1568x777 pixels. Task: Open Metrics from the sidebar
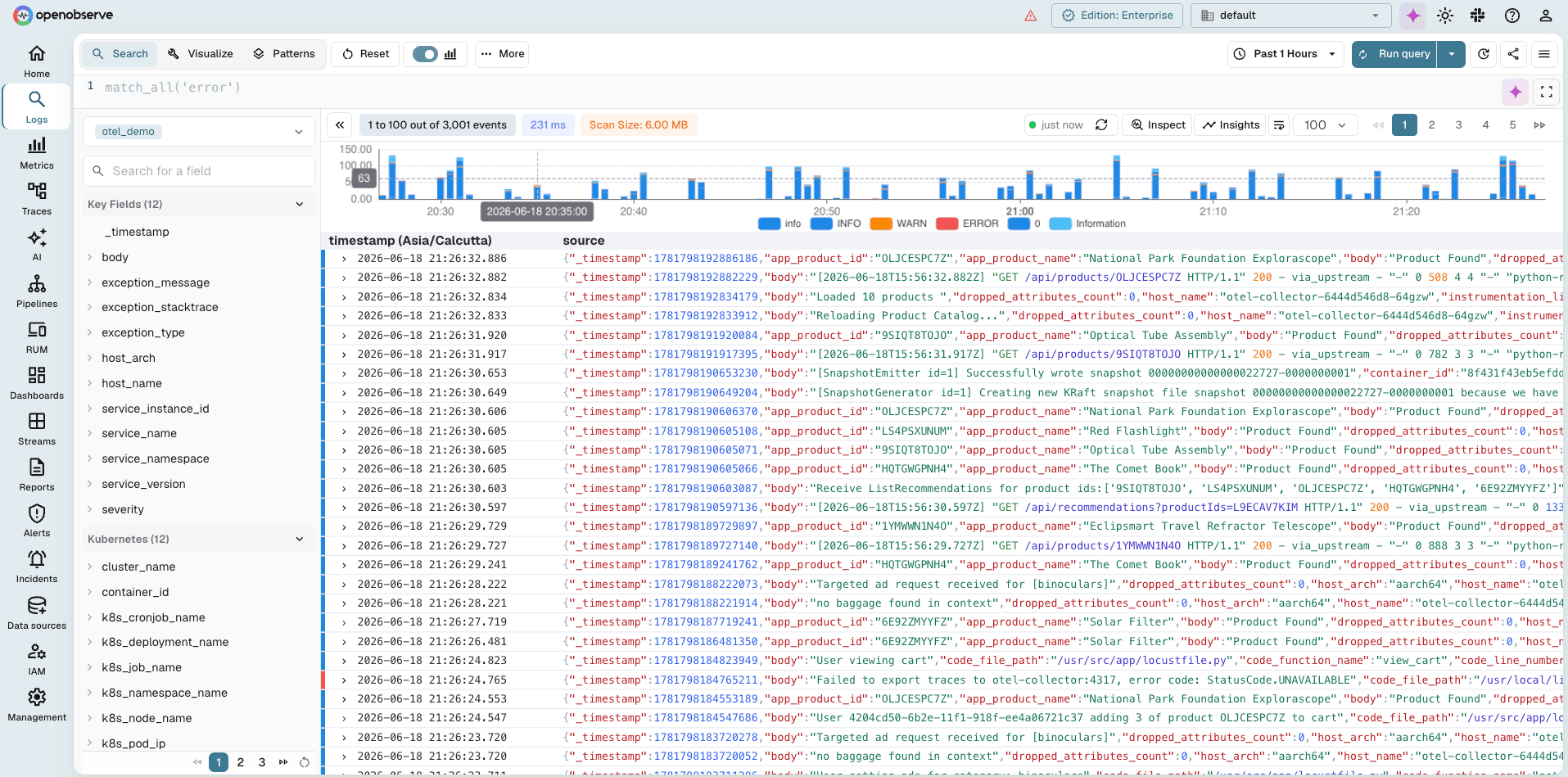pyautogui.click(x=37, y=153)
